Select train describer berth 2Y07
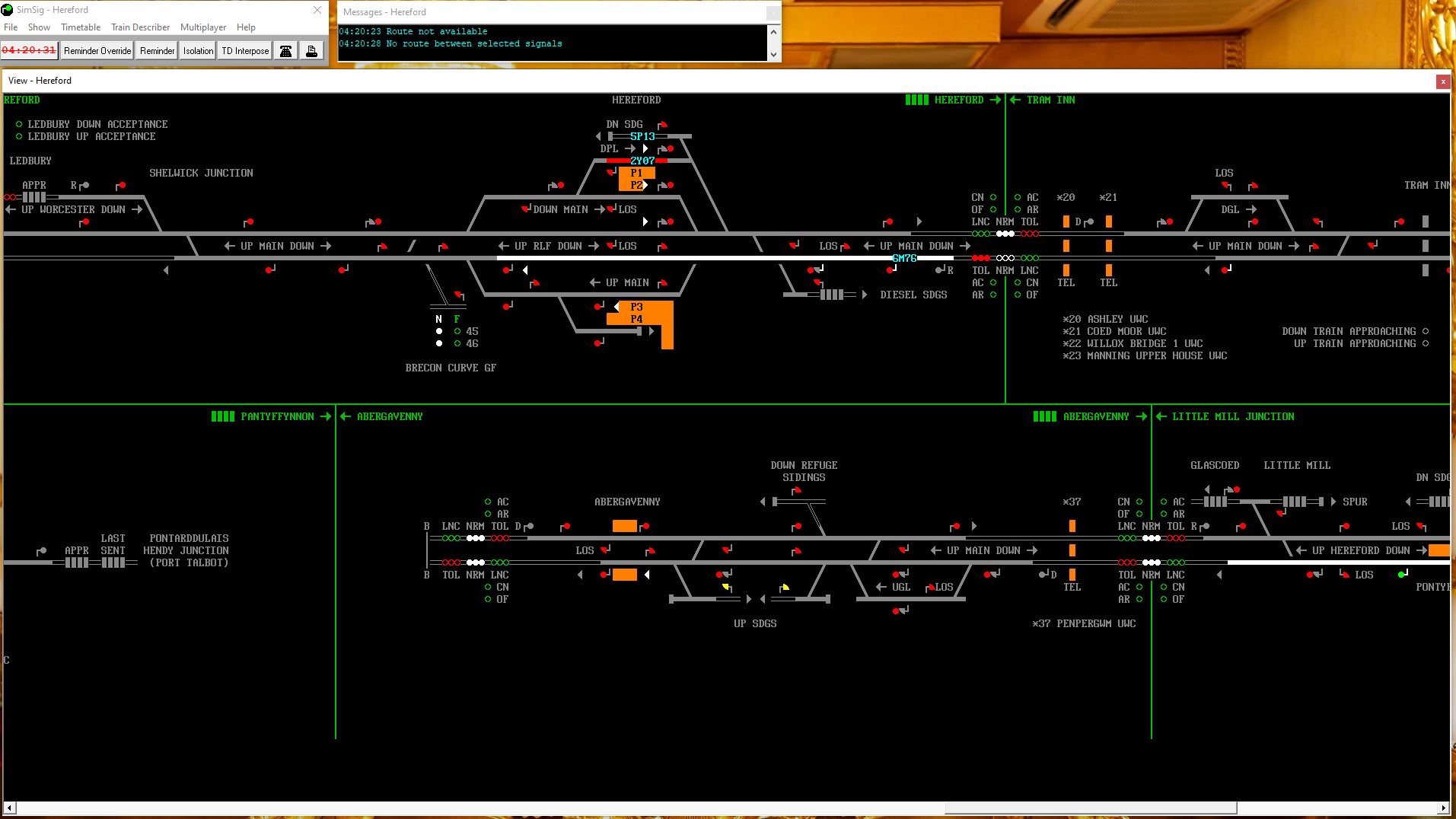Viewport: 1456px width, 819px height. coord(642,161)
